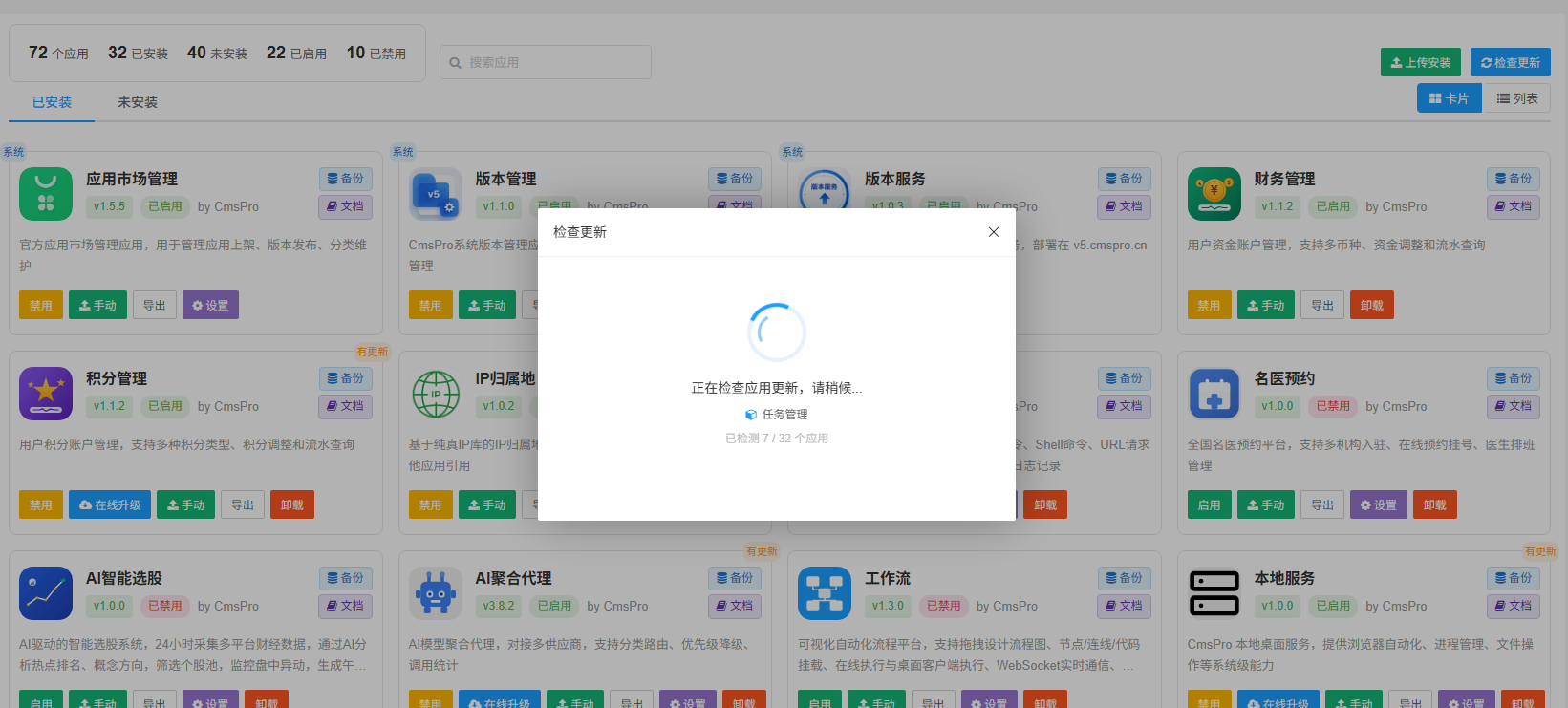Click the 本地服务 server icon
Image resolution: width=1568 pixels, height=708 pixels.
(x=1214, y=593)
